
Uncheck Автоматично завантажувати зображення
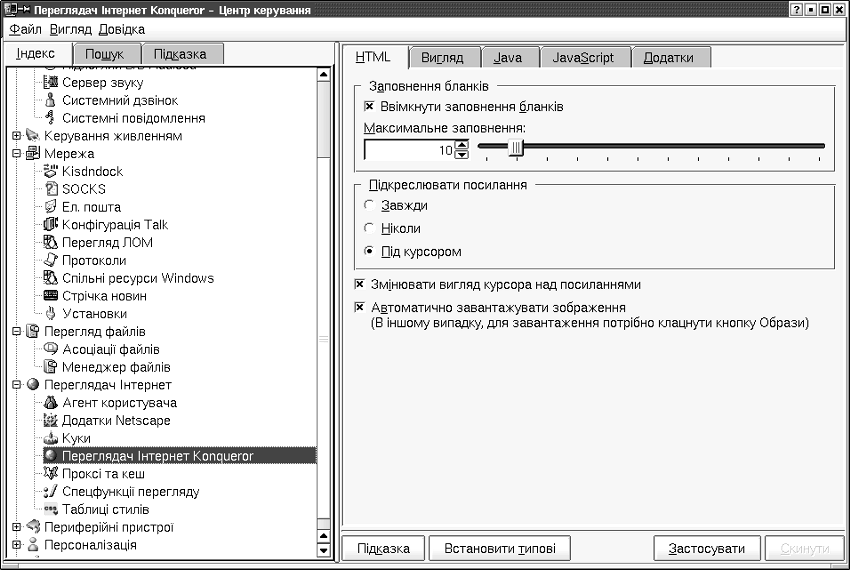point(360,308)
